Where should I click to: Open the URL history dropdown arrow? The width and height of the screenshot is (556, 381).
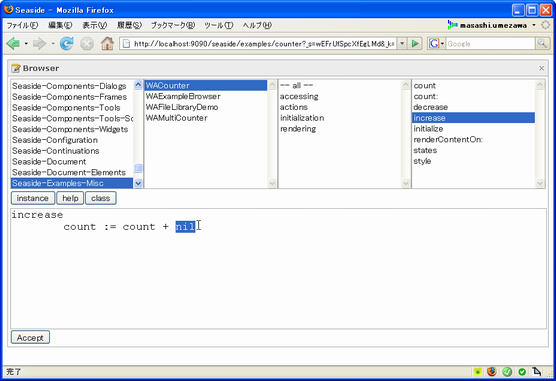pyautogui.click(x=402, y=44)
